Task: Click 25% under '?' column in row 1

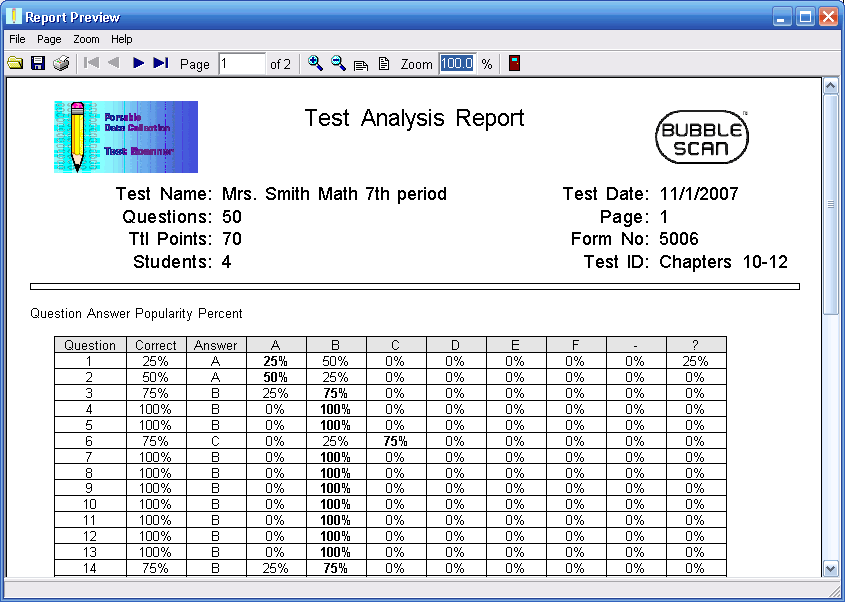Action: point(696,361)
